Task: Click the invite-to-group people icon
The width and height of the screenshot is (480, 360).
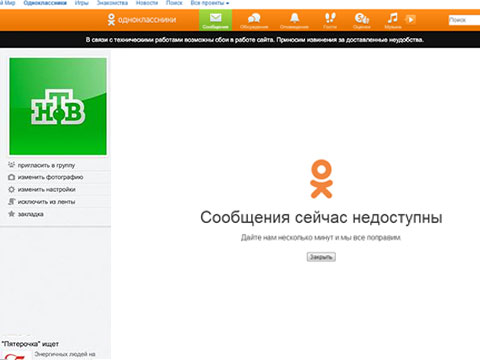Action: (11, 165)
